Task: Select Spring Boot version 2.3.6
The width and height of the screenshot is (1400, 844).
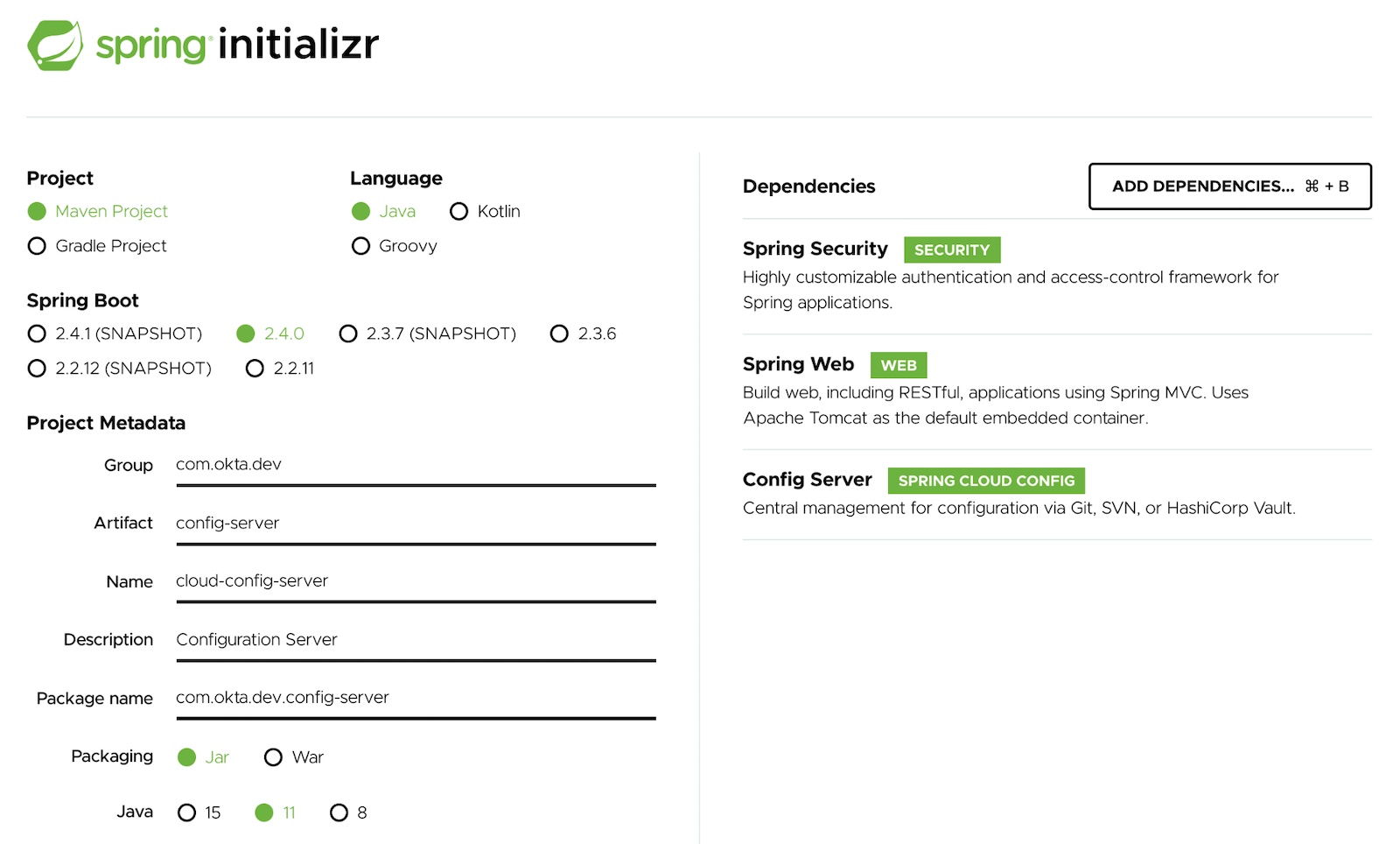Action: coord(559,334)
